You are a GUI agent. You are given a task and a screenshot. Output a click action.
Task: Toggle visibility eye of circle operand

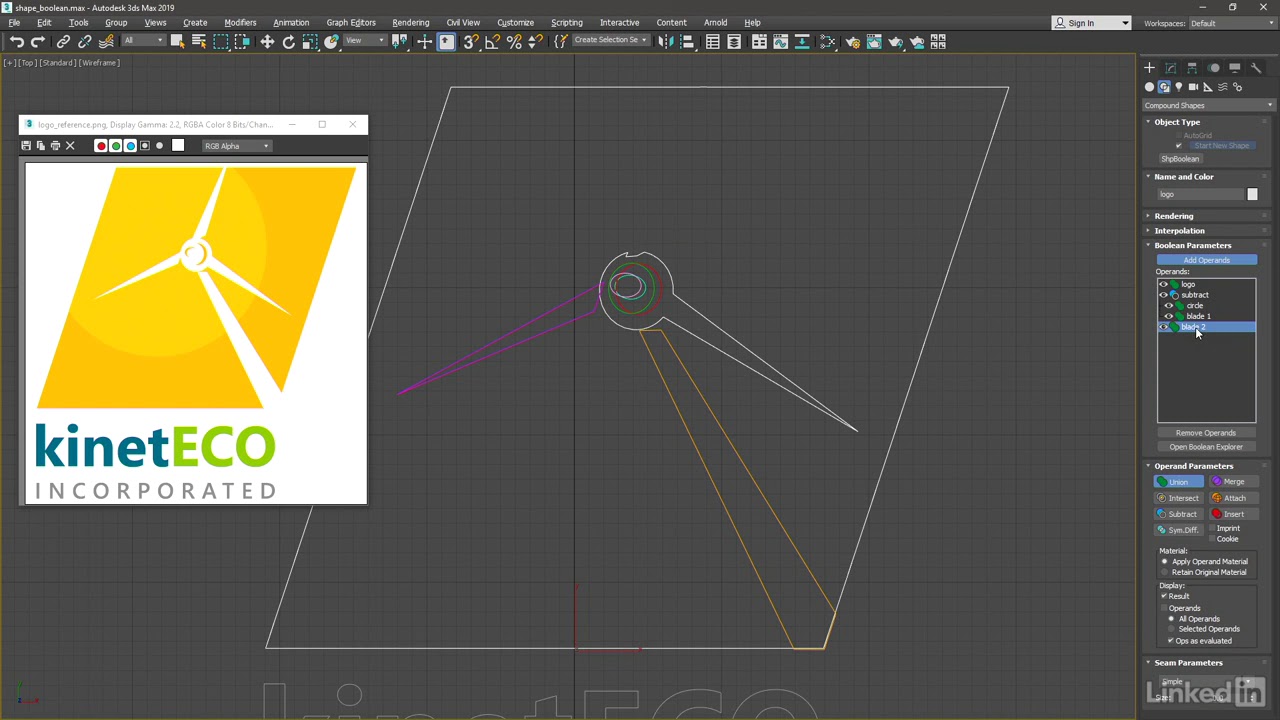click(1168, 305)
